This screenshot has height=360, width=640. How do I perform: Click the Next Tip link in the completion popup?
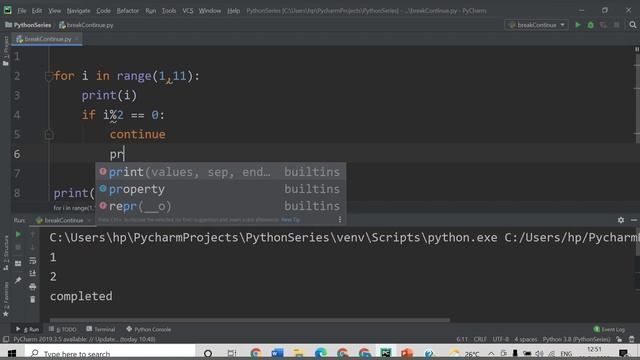pos(290,220)
